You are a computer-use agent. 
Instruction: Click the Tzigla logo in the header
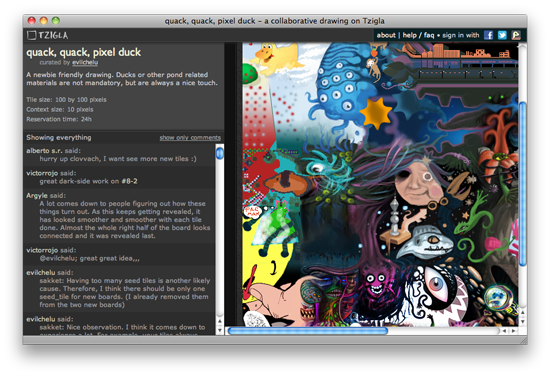click(48, 35)
